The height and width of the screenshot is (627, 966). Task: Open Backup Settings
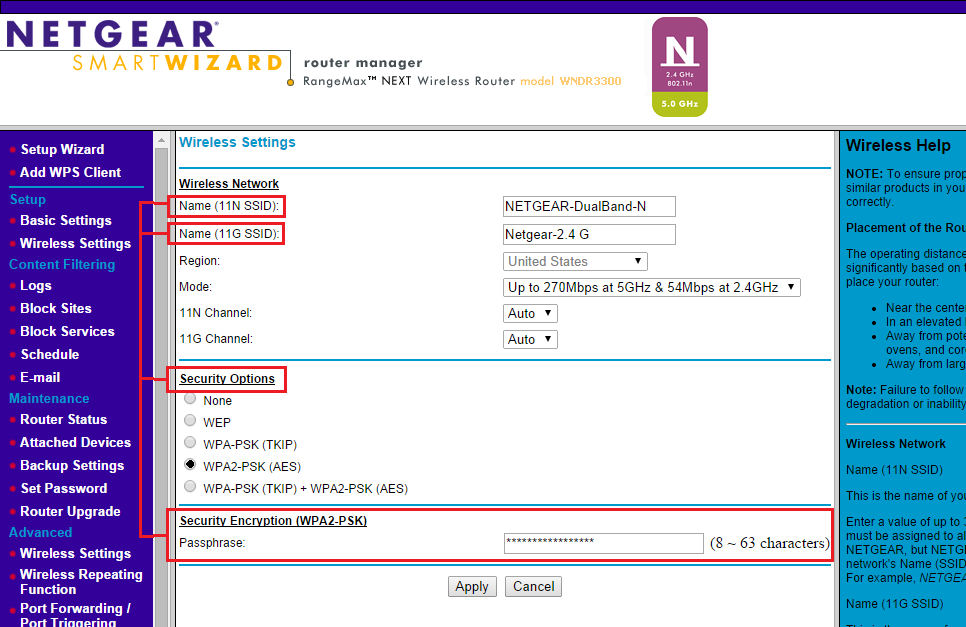[x=72, y=466]
